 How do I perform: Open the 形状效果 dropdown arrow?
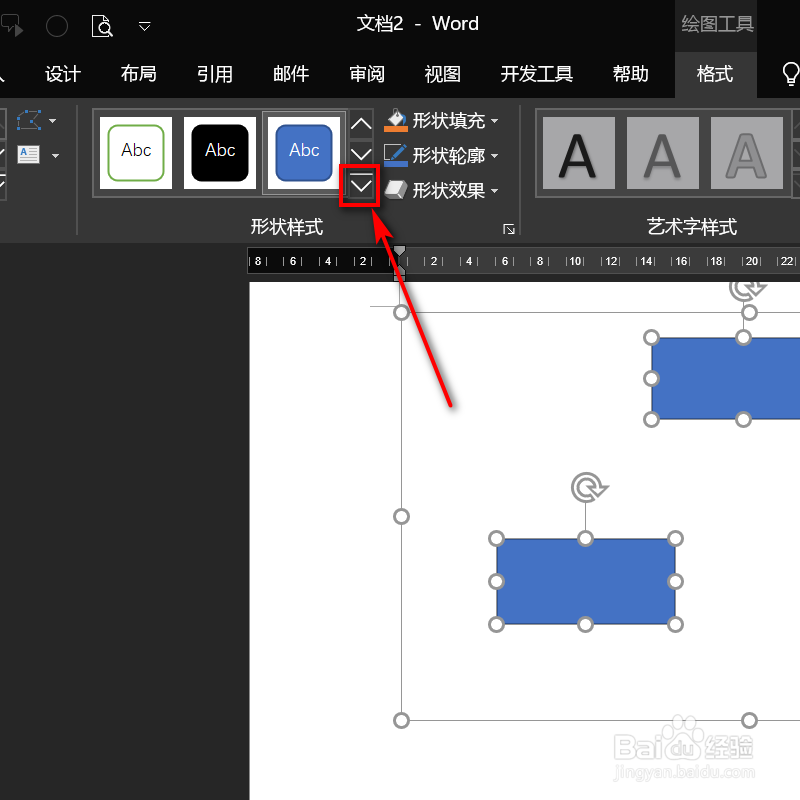click(x=494, y=191)
